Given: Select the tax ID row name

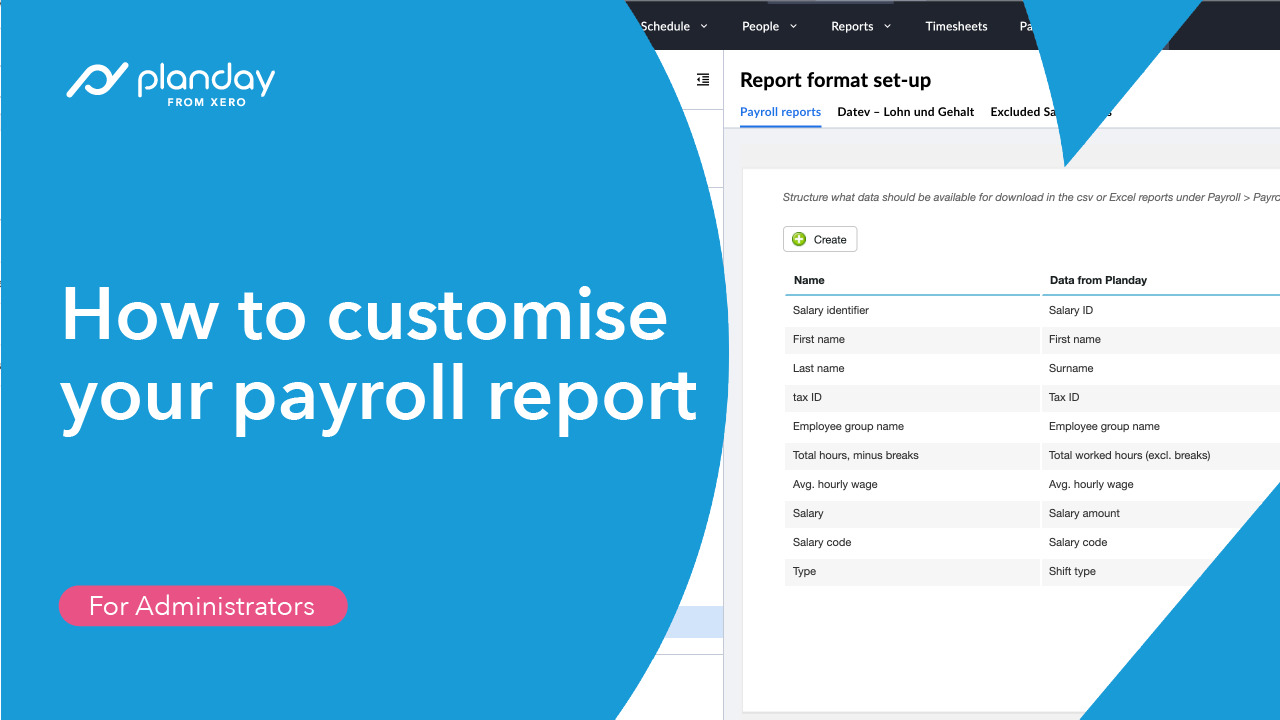Looking at the screenshot, I should pos(807,397).
